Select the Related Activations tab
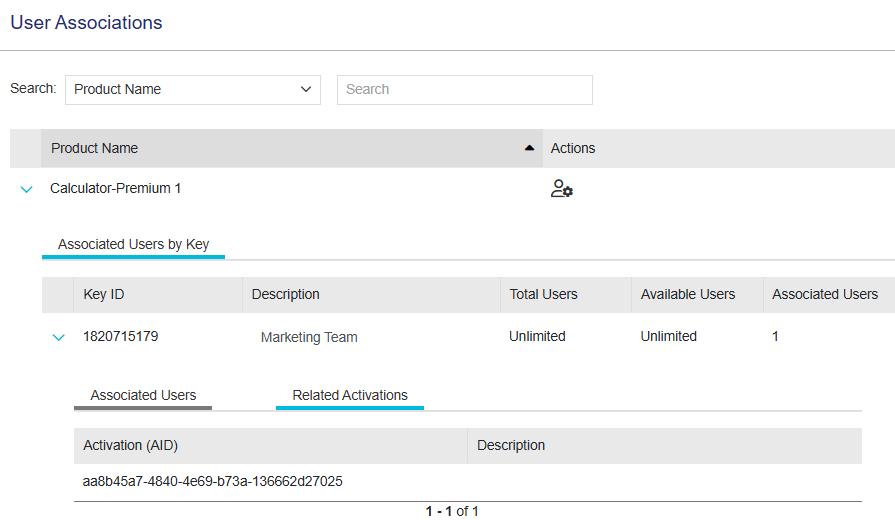This screenshot has height=520, width=895. point(350,395)
